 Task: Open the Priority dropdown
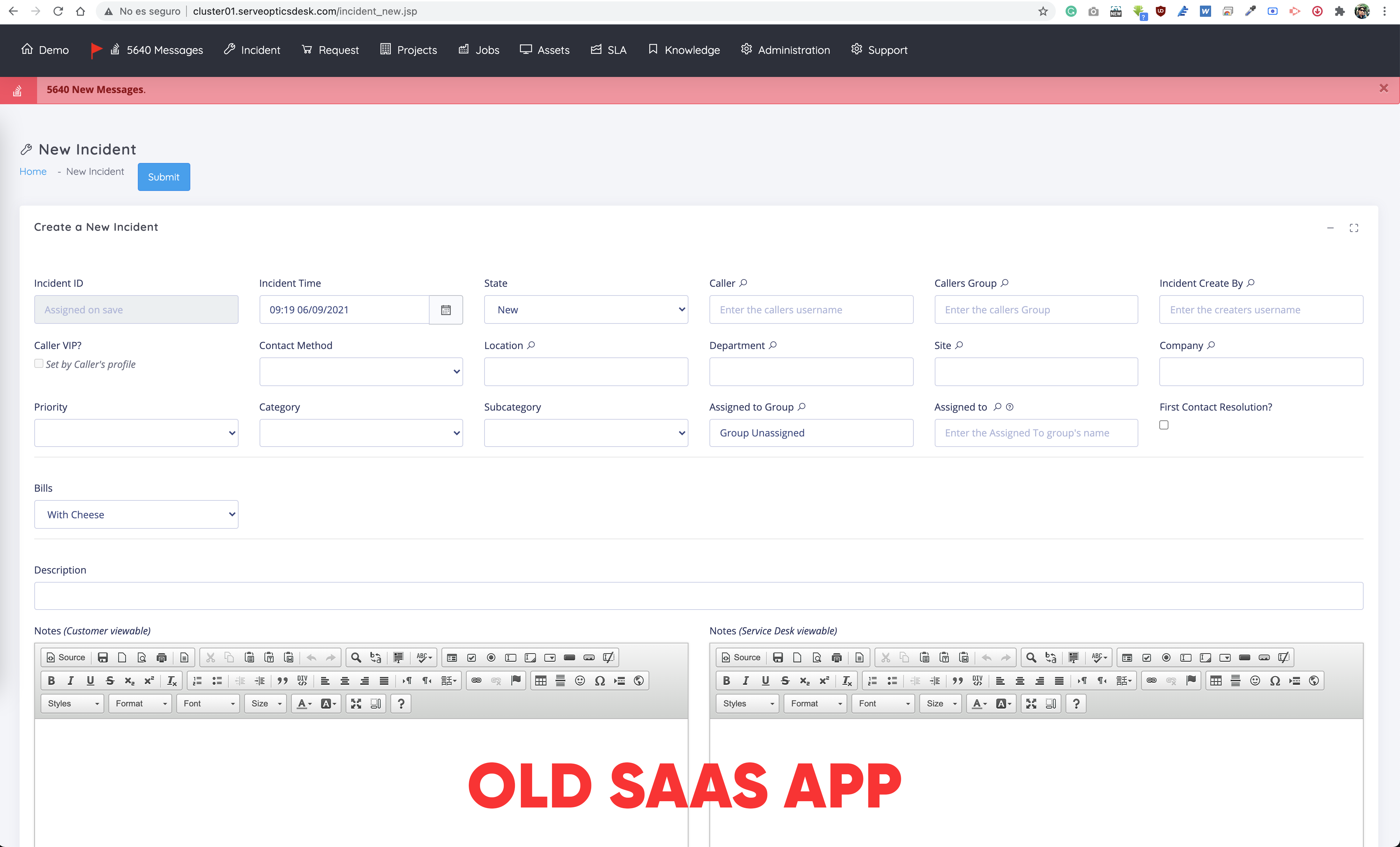136,433
